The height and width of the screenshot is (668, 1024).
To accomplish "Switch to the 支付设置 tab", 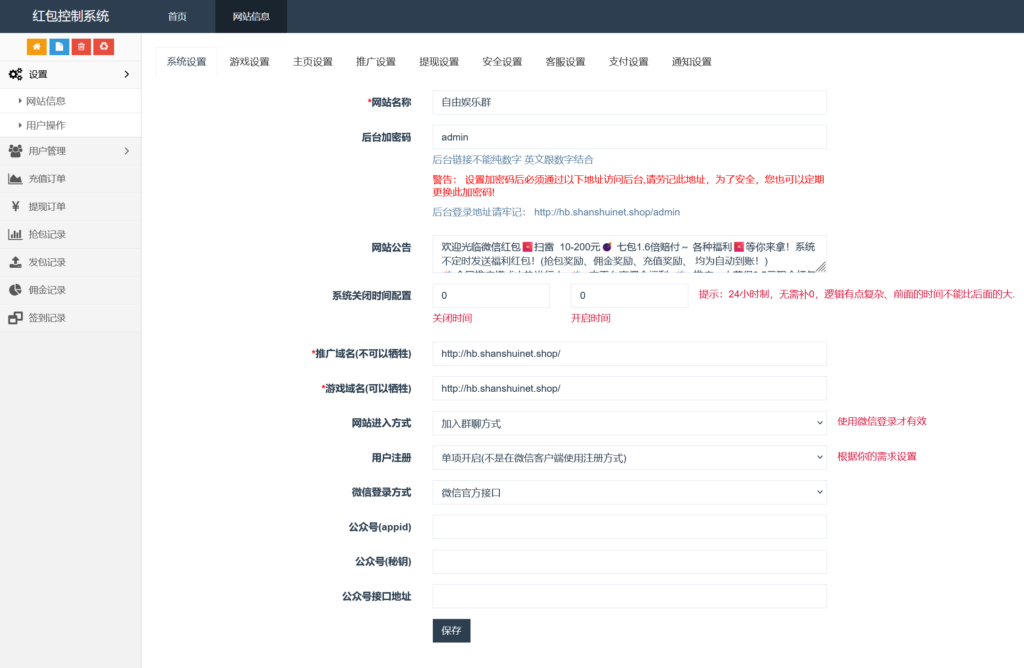I will (627, 61).
